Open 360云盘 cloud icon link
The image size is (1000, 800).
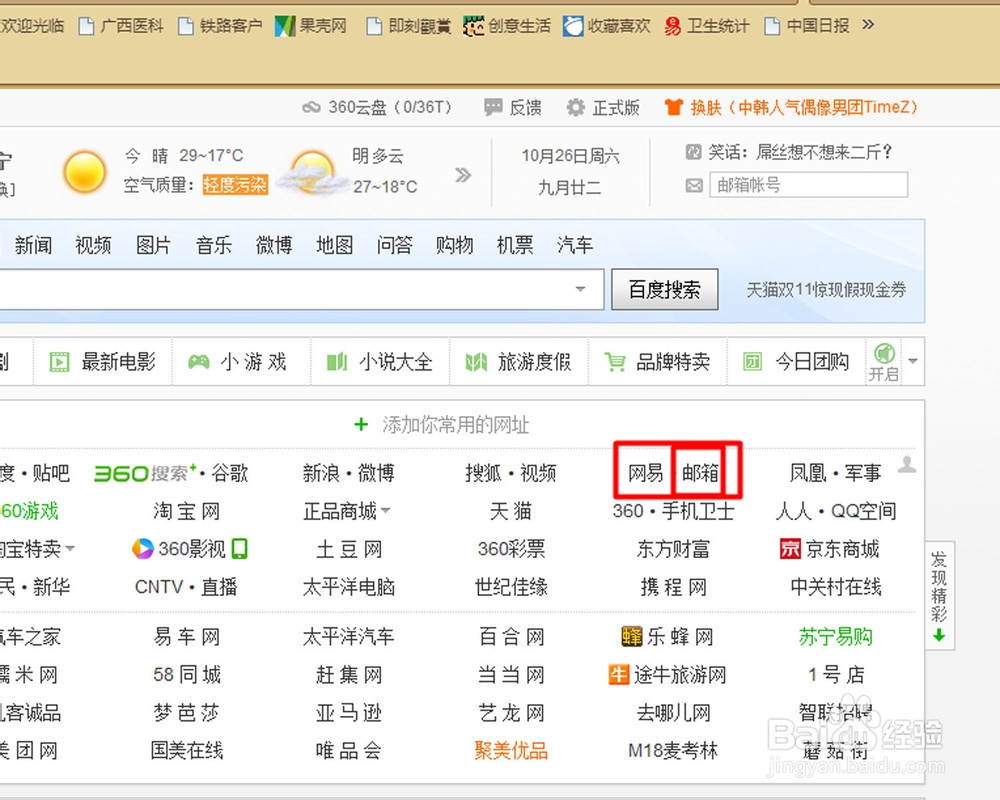(x=311, y=107)
